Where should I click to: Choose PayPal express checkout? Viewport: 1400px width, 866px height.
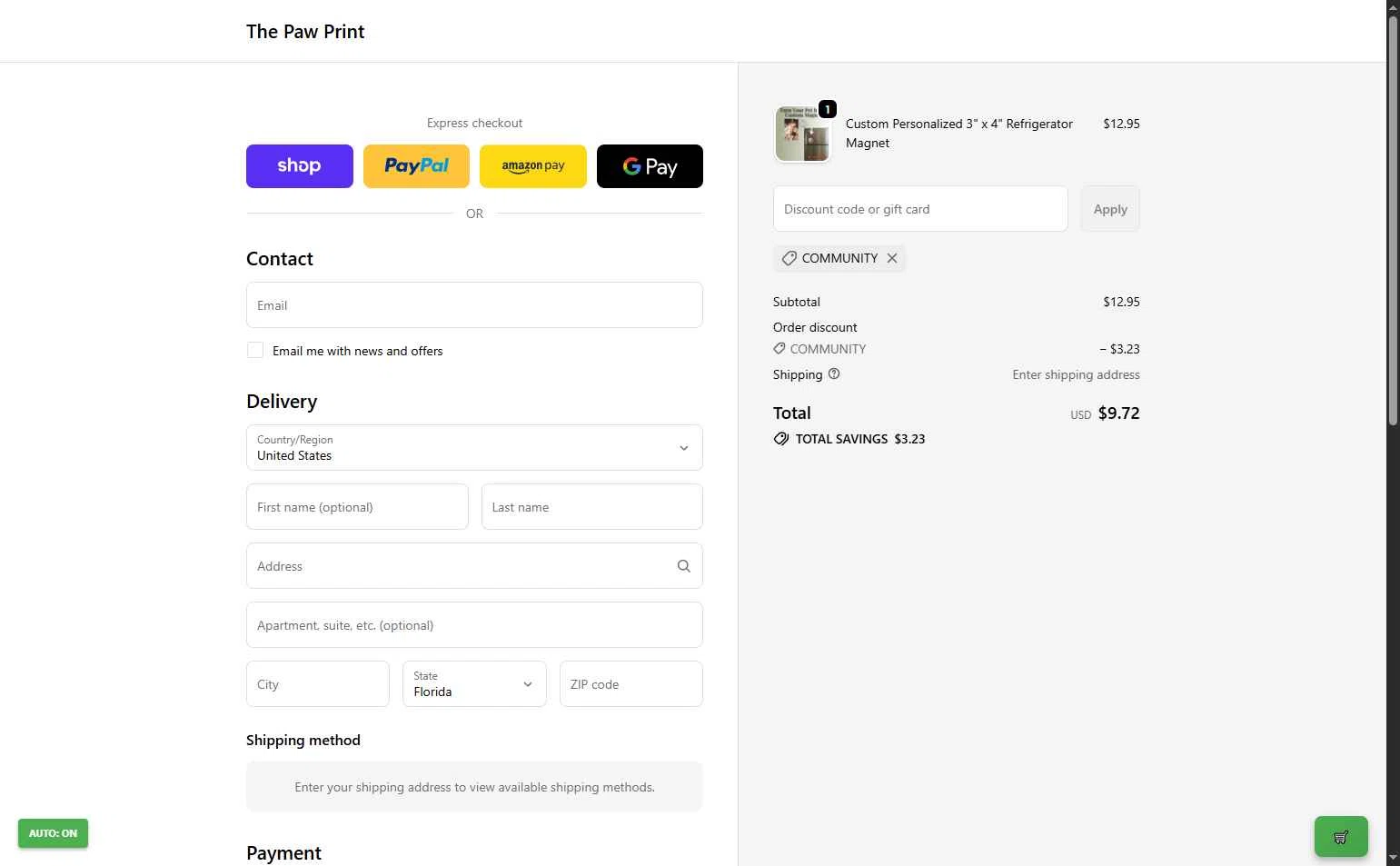pyautogui.click(x=416, y=166)
